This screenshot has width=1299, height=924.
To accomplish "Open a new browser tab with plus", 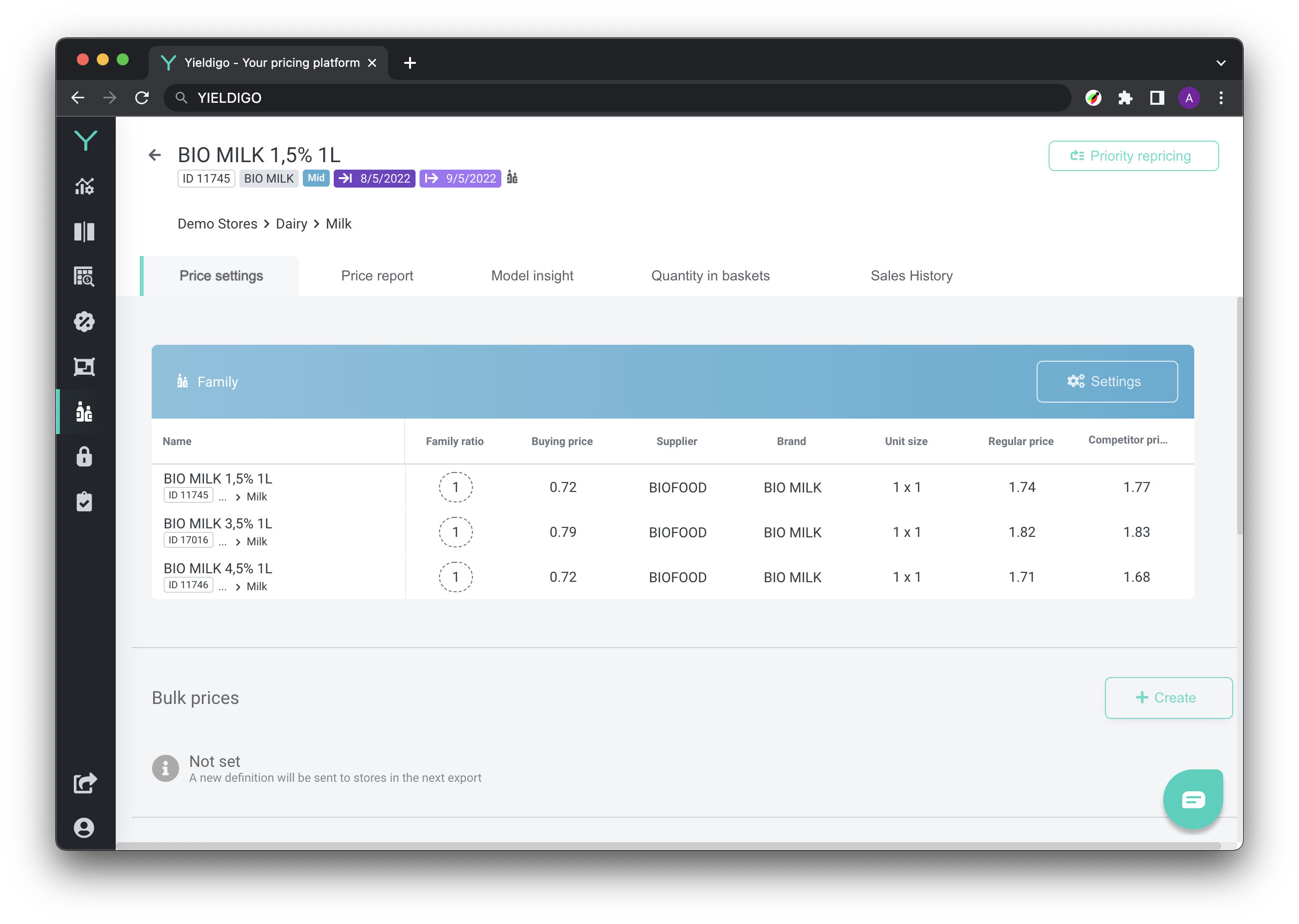I will (x=410, y=62).
